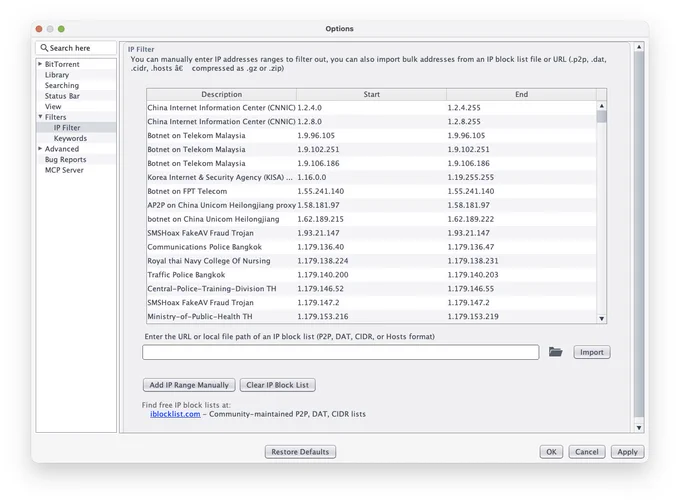Select the Communications Police Bangkok row
This screenshot has height=504, width=680.
(372, 247)
